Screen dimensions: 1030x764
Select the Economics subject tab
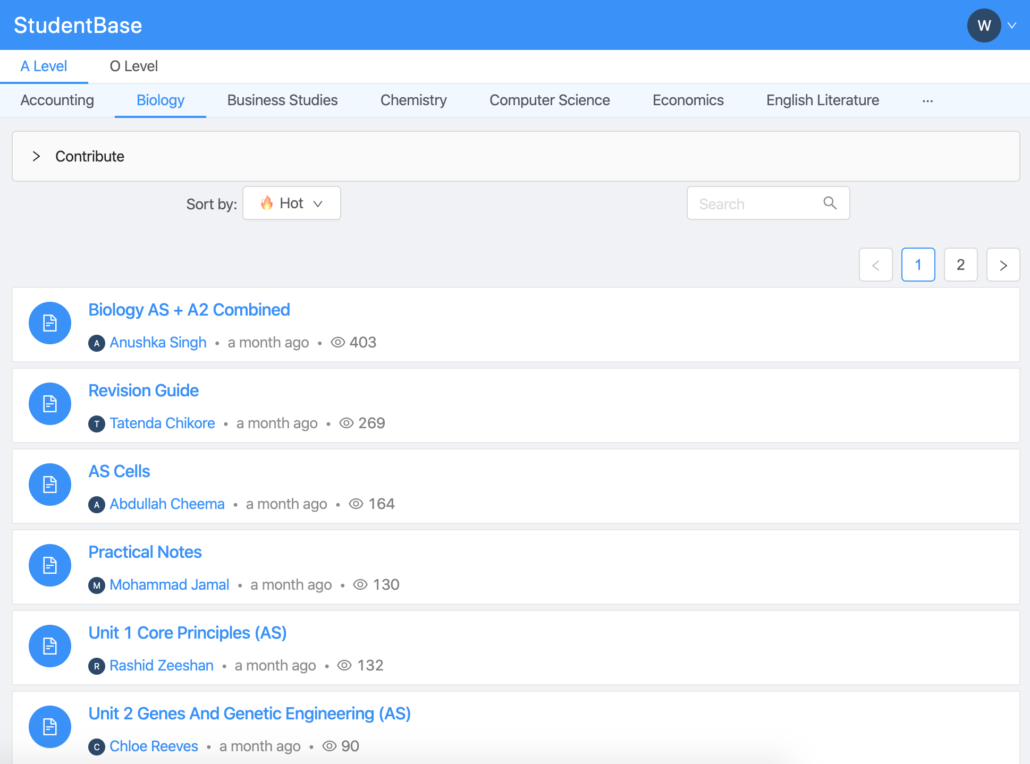click(x=688, y=101)
